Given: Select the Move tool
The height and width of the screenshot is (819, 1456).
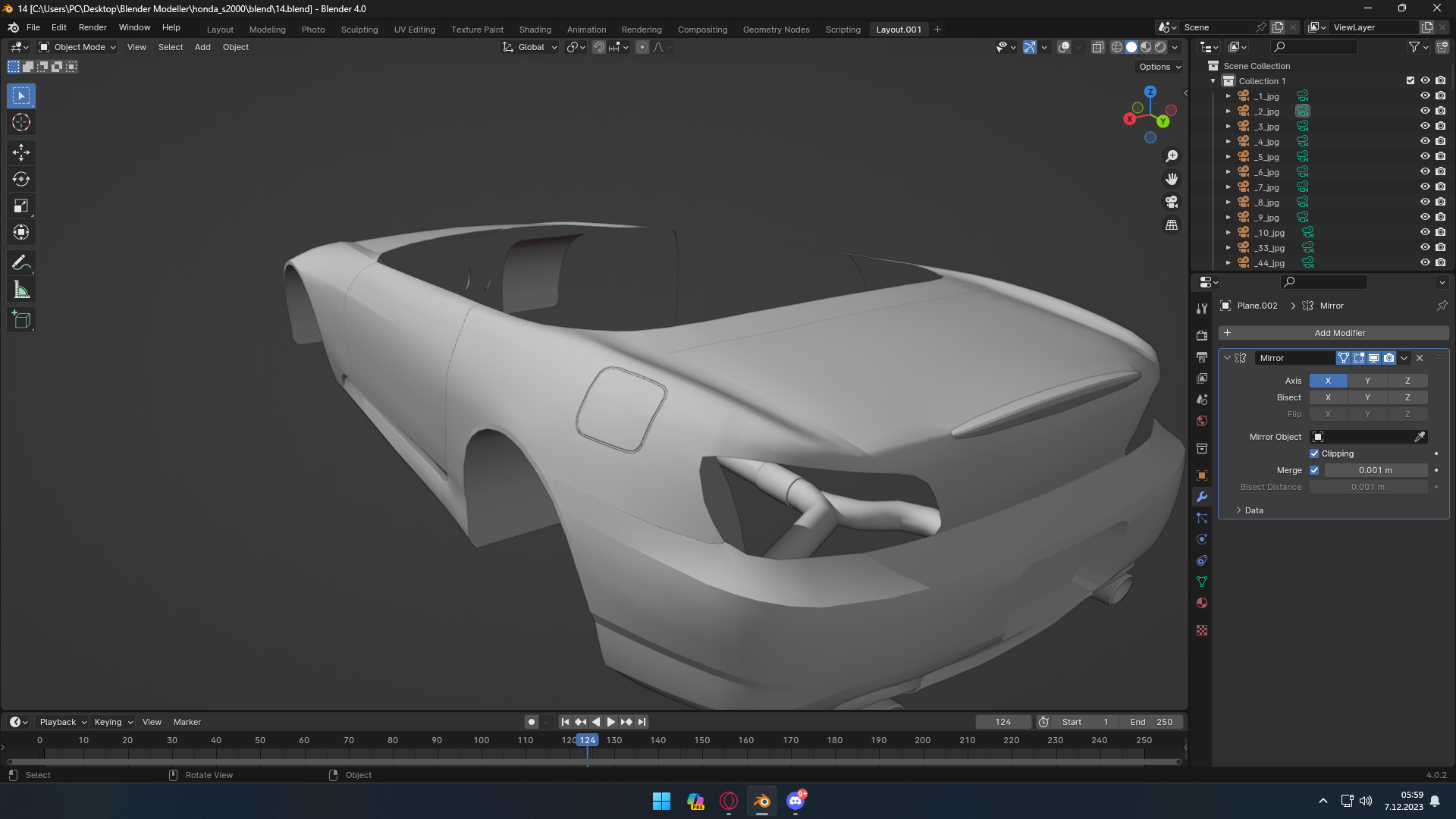Looking at the screenshot, I should click(21, 152).
